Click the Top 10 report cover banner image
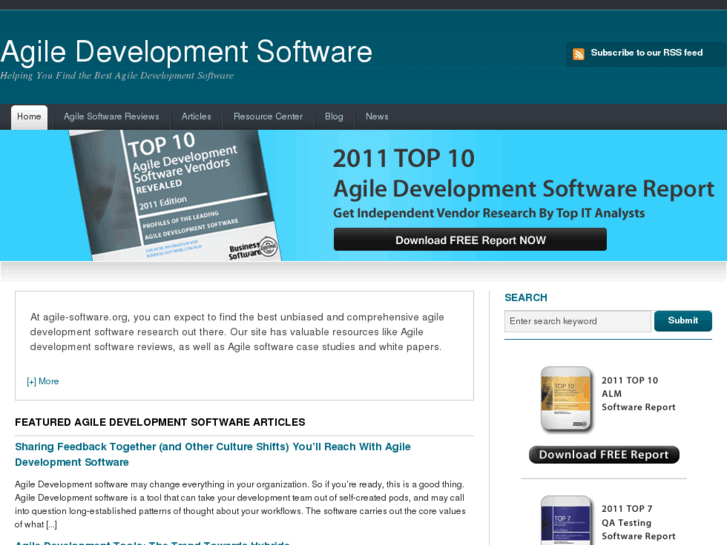The height and width of the screenshot is (545, 727). click(x=175, y=195)
